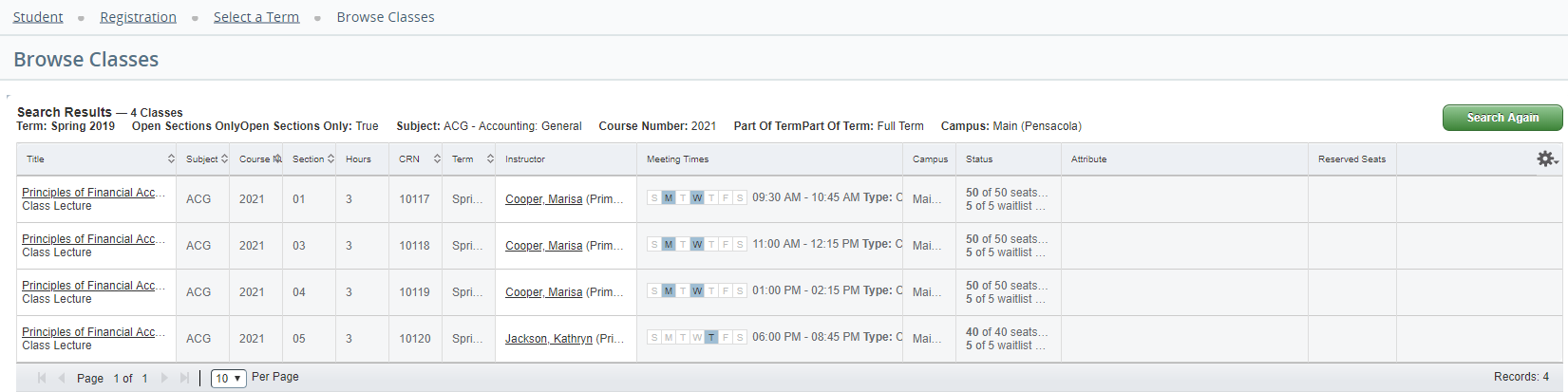Sort by Section column arrows
The image size is (1568, 392).
(331, 159)
